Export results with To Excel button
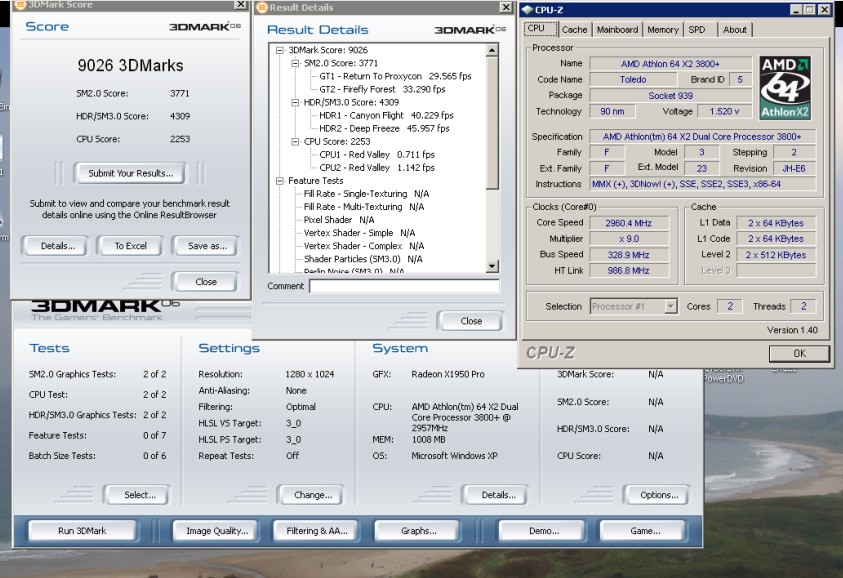The height and width of the screenshot is (578, 843). coord(130,246)
